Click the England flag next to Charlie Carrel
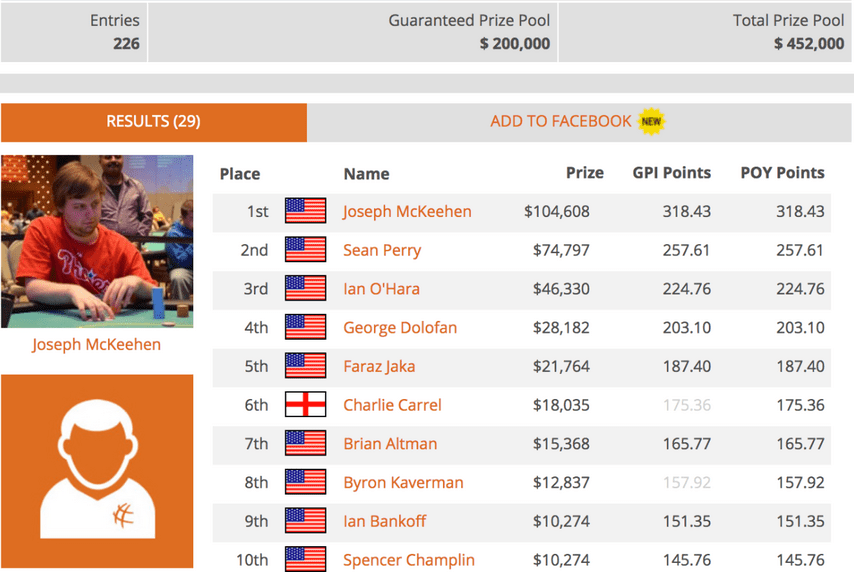The image size is (854, 572). 306,405
